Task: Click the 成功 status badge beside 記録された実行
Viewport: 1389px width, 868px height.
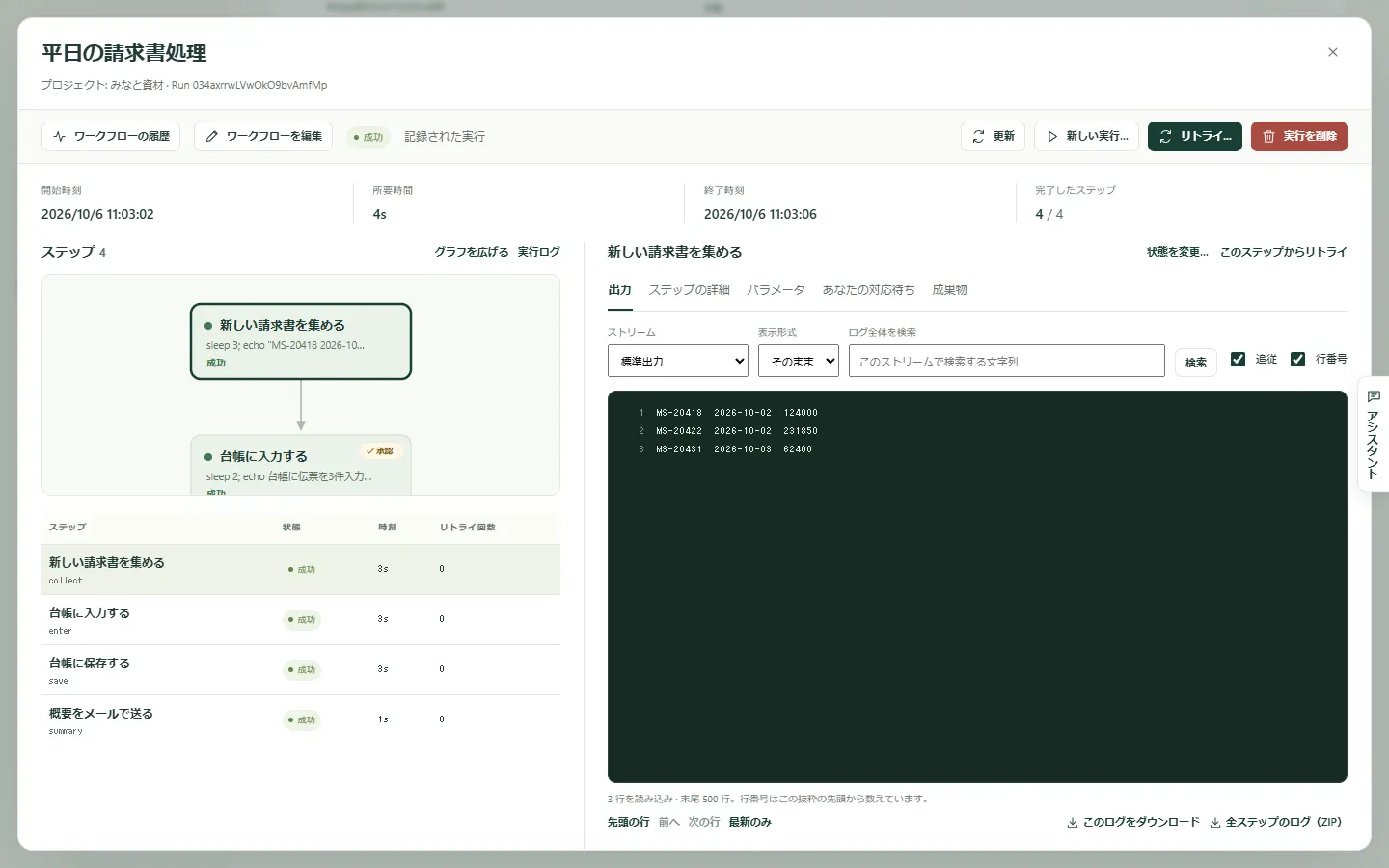Action: (x=368, y=137)
